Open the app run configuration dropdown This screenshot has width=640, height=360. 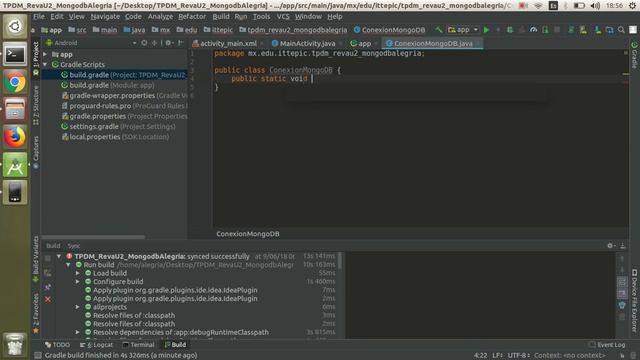tap(463, 30)
